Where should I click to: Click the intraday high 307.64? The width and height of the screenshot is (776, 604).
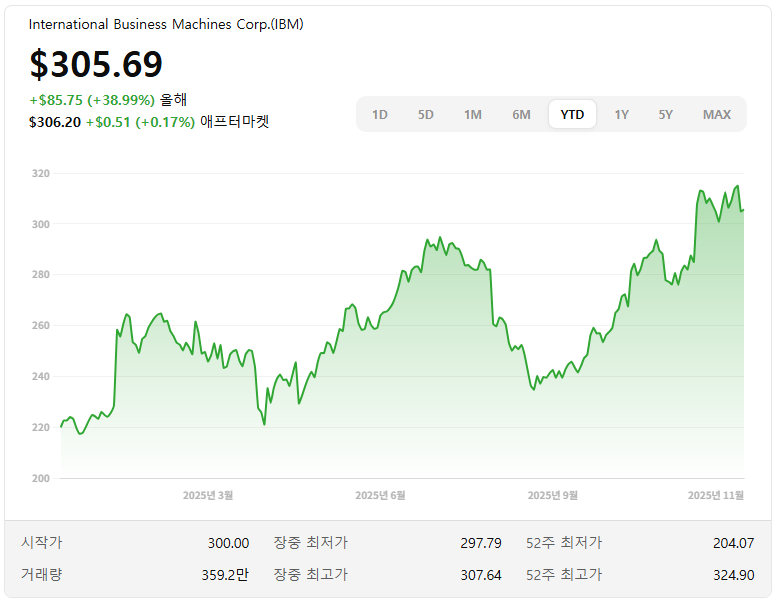[481, 575]
